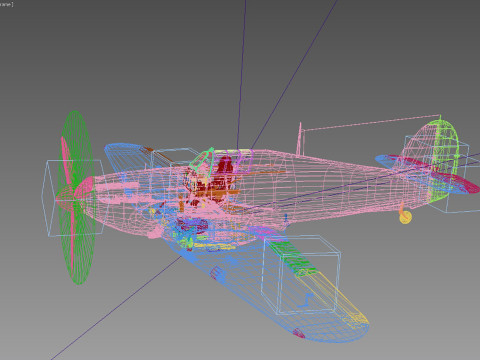The width and height of the screenshot is (480, 360).
Task: Click the pink antenna mast behind the cockpit
Action: point(300,139)
